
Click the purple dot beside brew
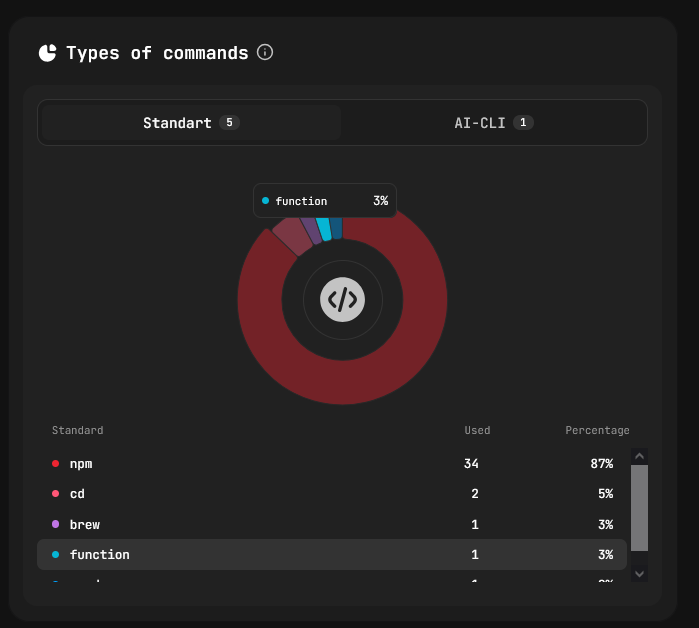55,524
